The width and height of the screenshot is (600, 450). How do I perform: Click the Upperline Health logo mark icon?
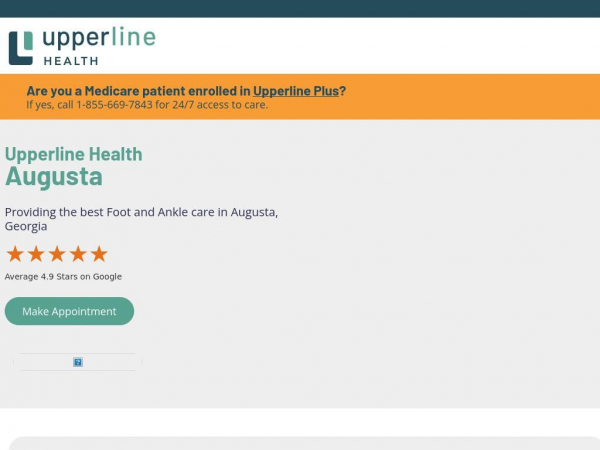click(x=21, y=48)
